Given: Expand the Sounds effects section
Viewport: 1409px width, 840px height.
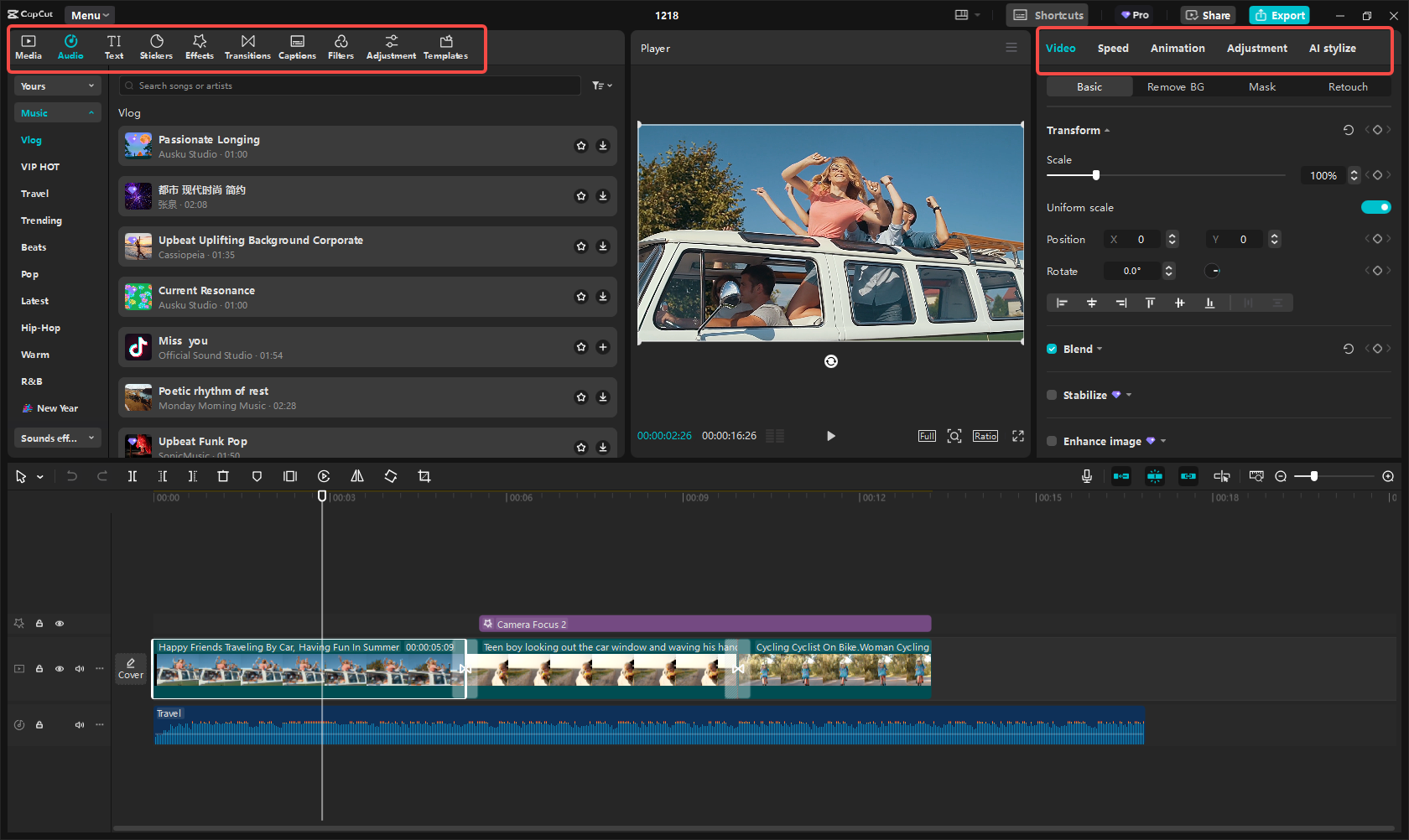Looking at the screenshot, I should [x=57, y=438].
